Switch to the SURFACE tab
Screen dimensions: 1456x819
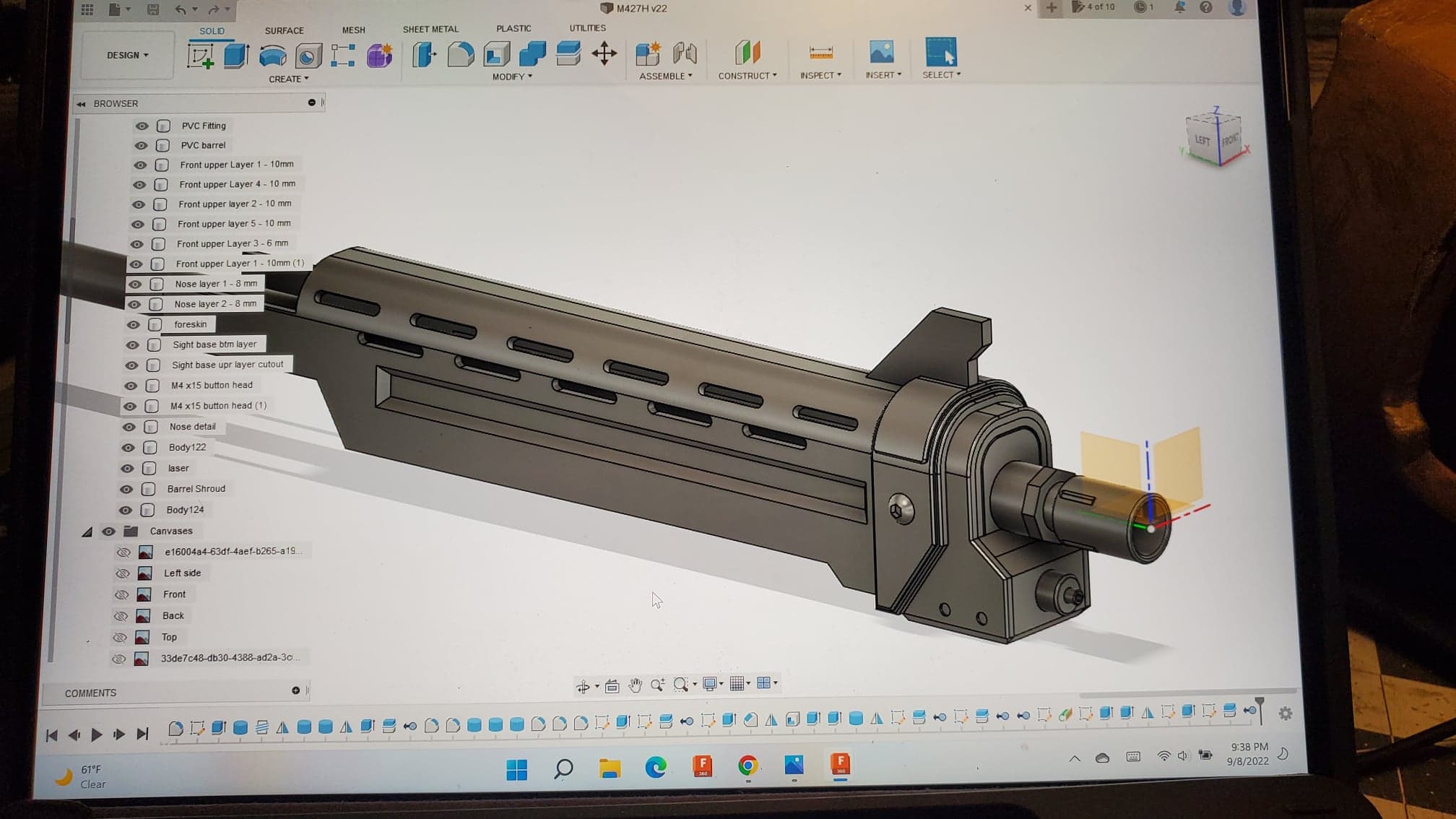(284, 30)
